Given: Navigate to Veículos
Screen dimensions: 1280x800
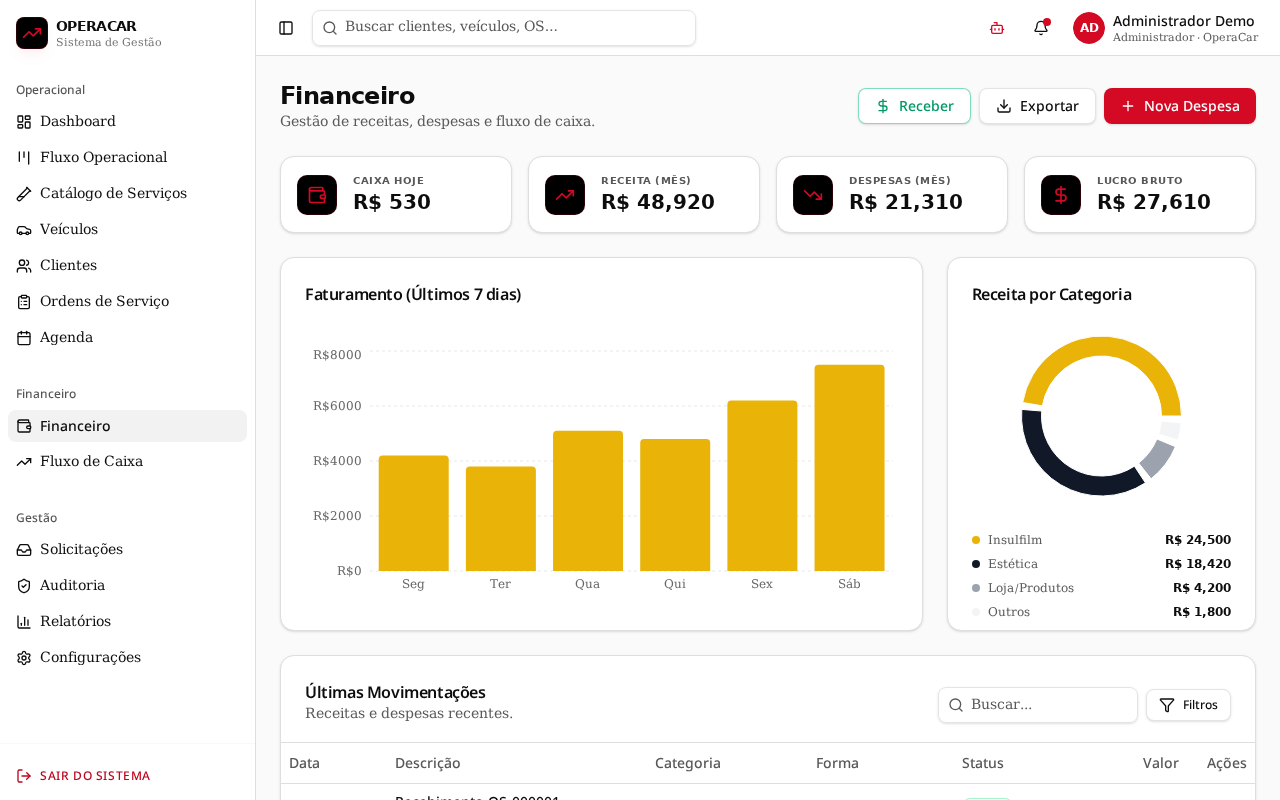Looking at the screenshot, I should point(127,230).
